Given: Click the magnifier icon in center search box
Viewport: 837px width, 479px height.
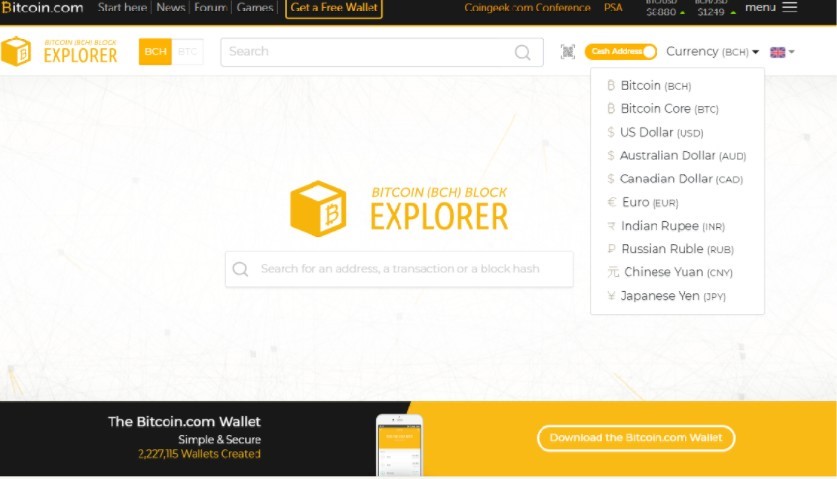Looking at the screenshot, I should [240, 269].
